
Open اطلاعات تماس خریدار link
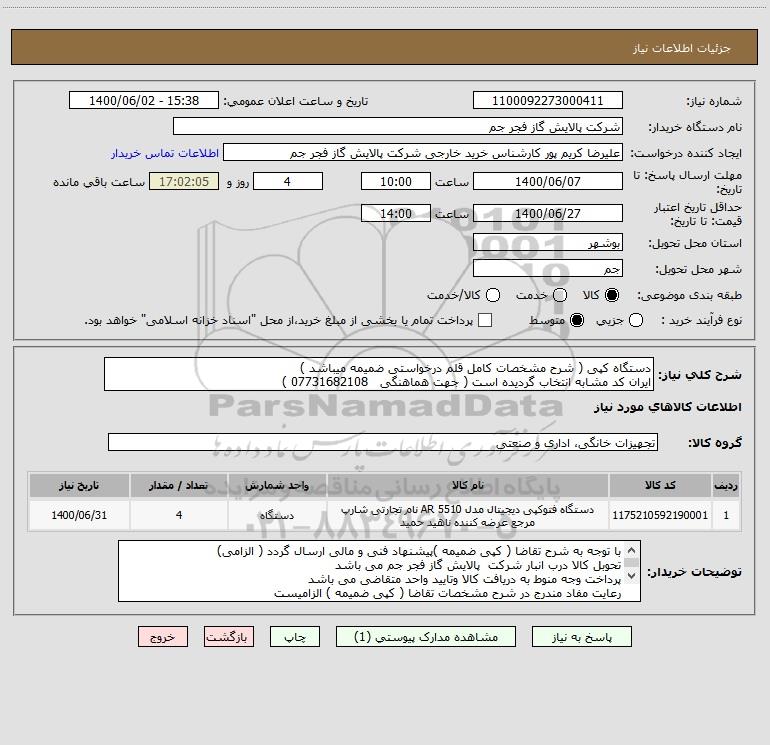click(165, 153)
